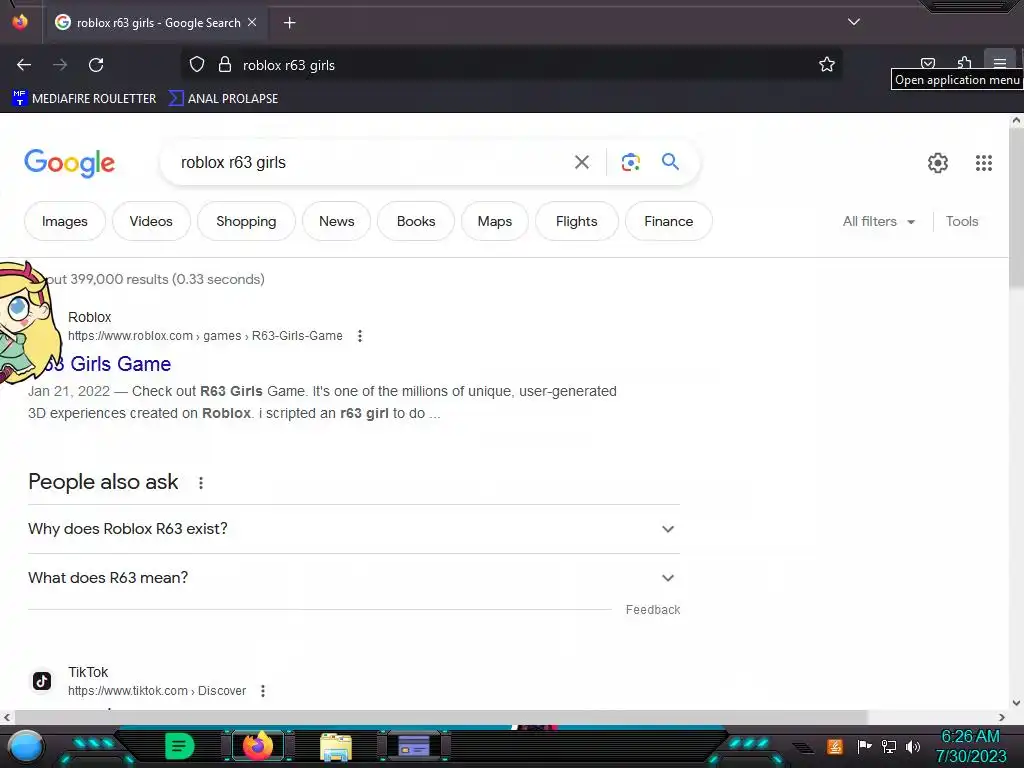Screen dimensions: 1024x768
Task: Select the 'Roblox' site name text
Action: [89, 317]
